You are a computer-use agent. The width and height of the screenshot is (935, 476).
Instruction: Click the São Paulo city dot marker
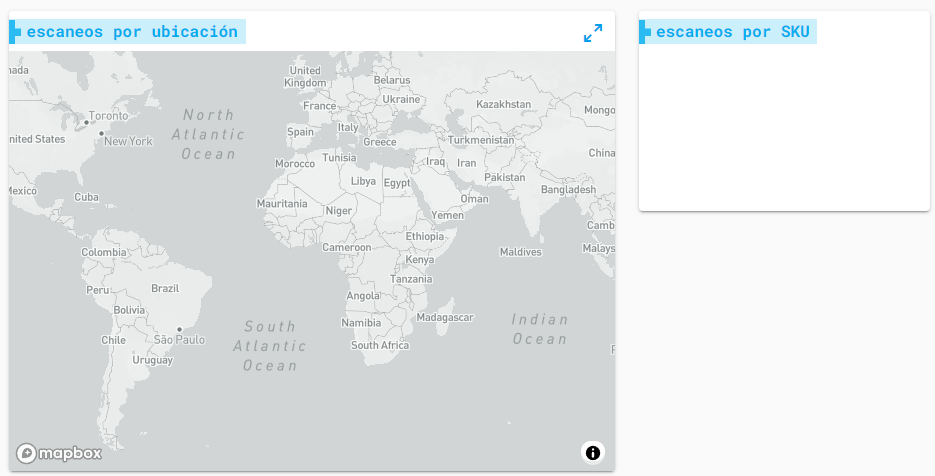180,329
